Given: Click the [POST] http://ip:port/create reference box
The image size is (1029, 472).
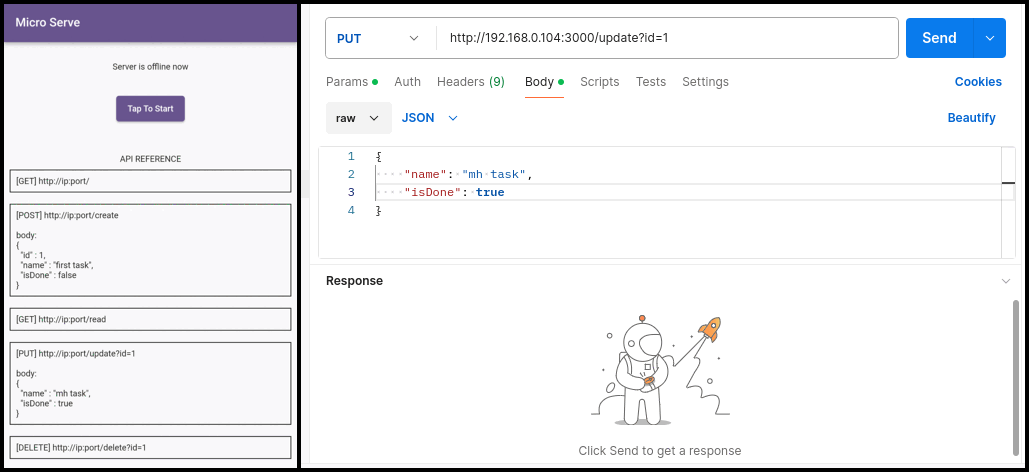Looking at the screenshot, I should tap(150, 250).
